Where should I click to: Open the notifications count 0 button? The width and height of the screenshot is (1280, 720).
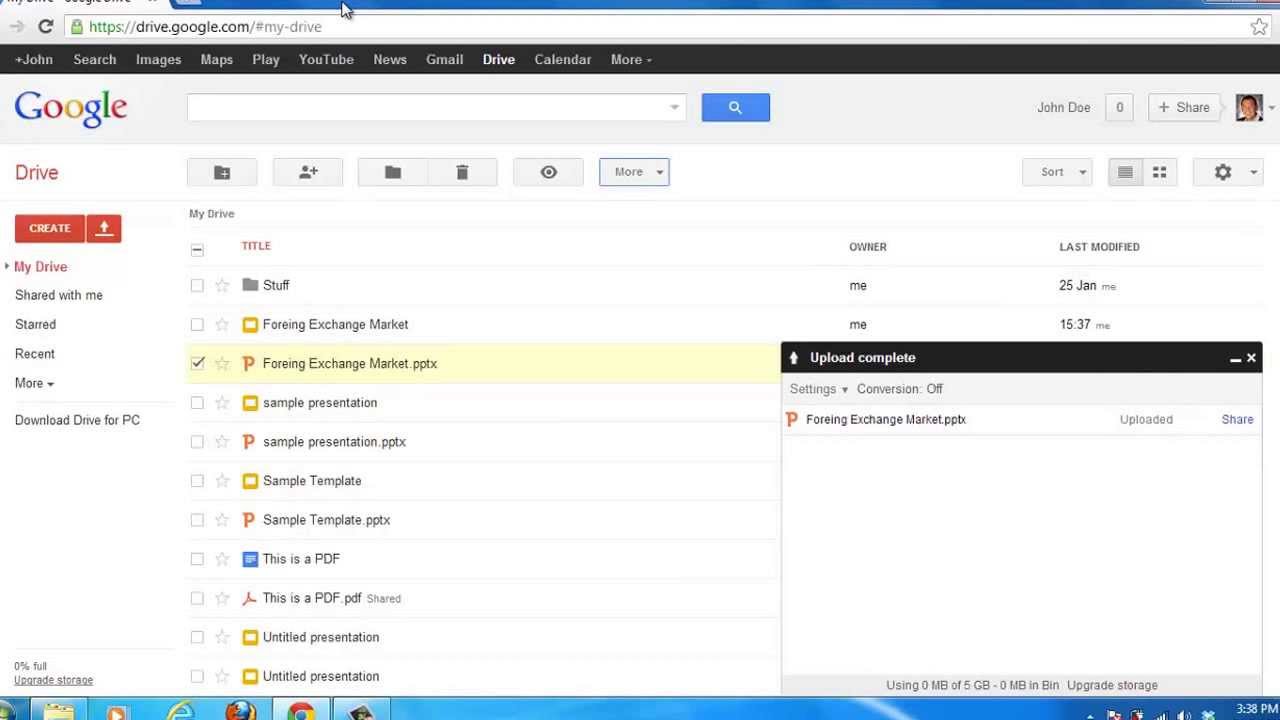[1119, 107]
